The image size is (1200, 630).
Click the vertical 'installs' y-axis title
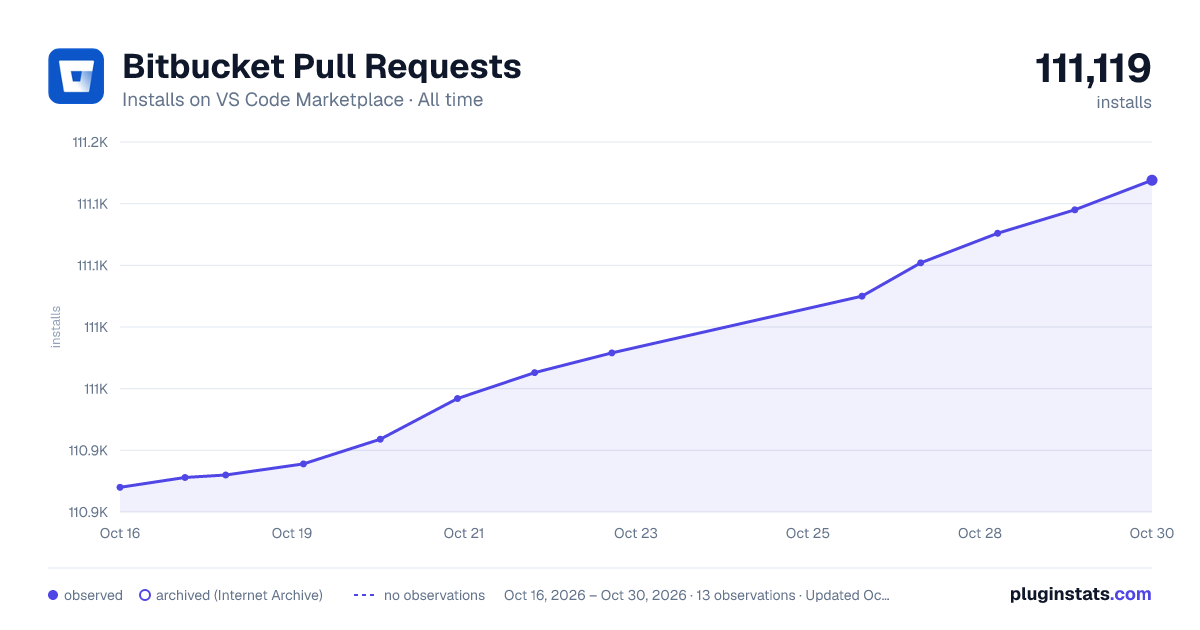[x=56, y=327]
